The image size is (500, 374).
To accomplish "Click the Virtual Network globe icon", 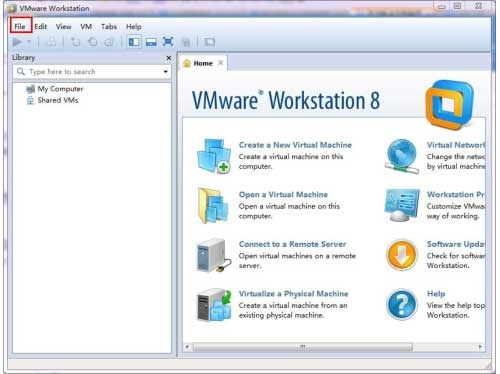I will [402, 156].
